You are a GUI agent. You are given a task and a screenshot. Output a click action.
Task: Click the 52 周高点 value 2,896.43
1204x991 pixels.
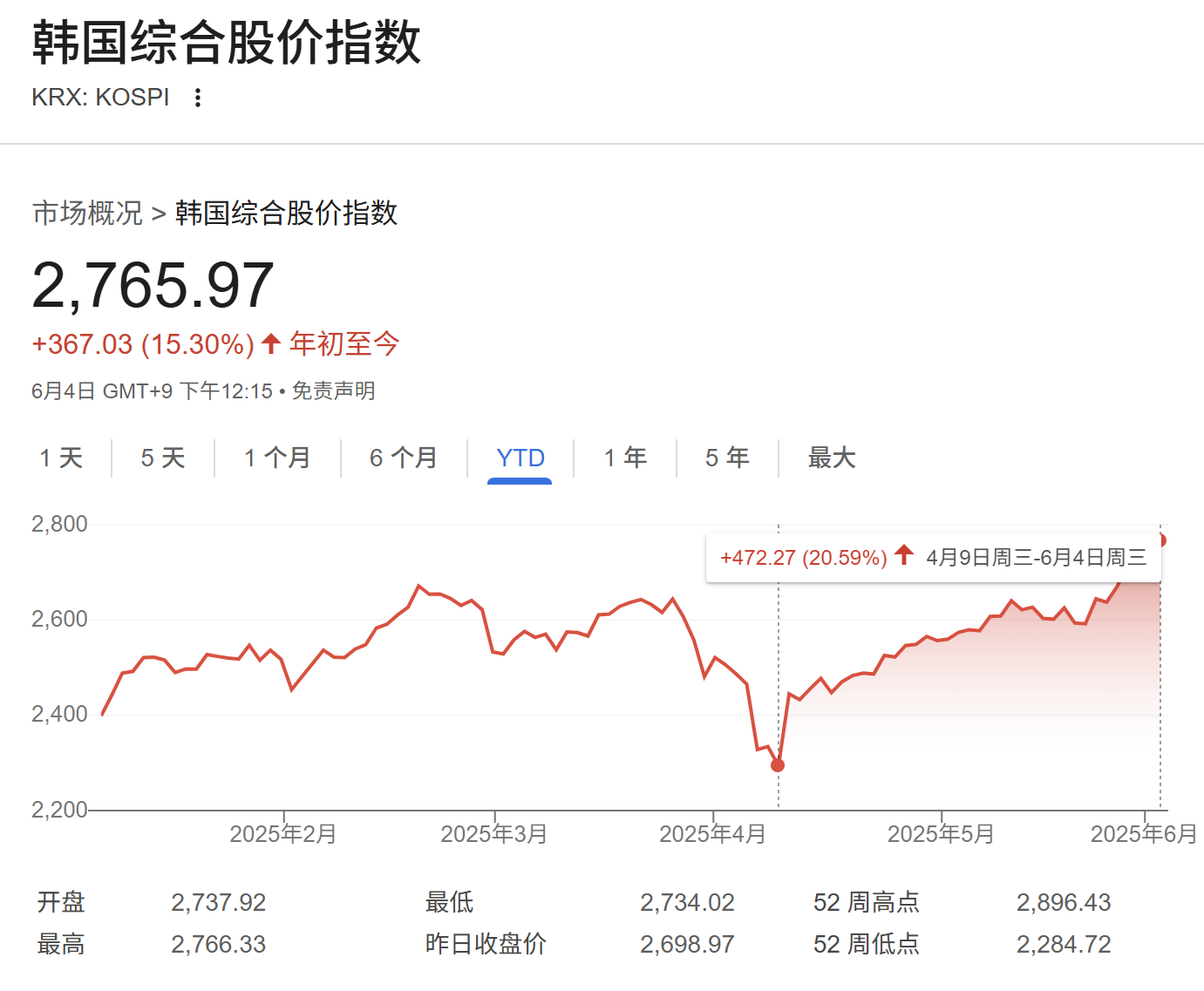1064,902
